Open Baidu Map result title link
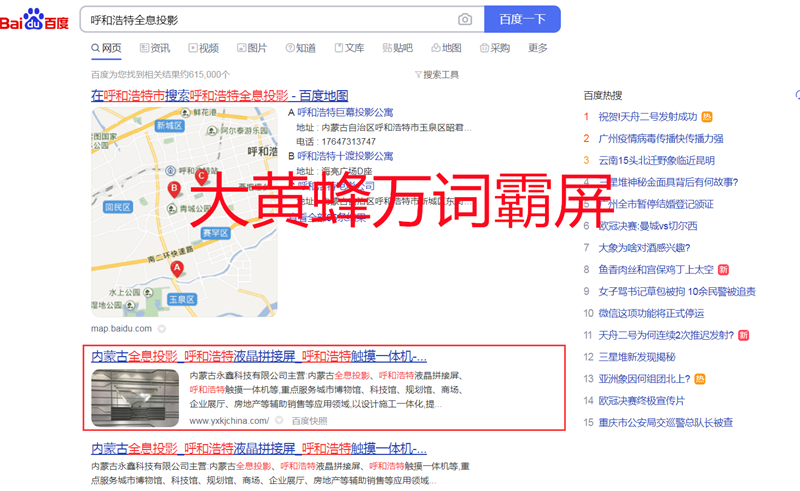Viewport: 800px width, 491px height. click(x=219, y=95)
